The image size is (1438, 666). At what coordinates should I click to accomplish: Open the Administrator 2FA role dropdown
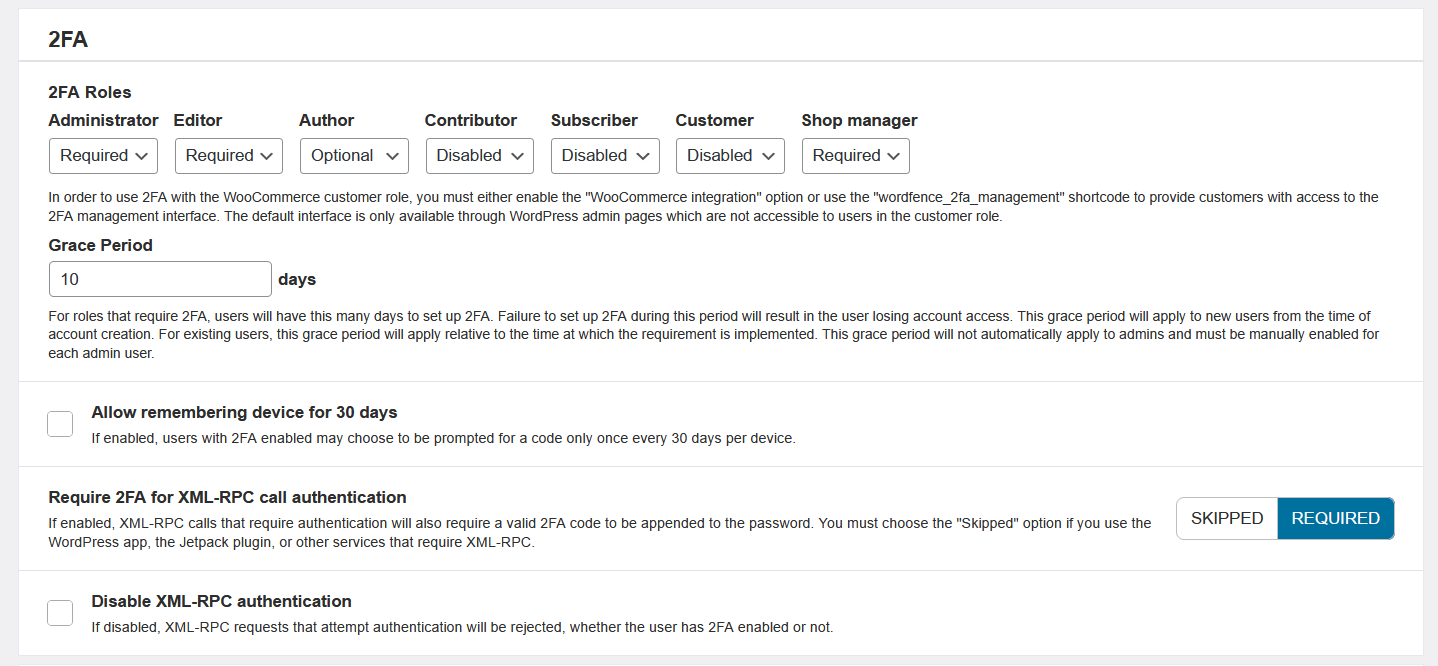coord(103,155)
